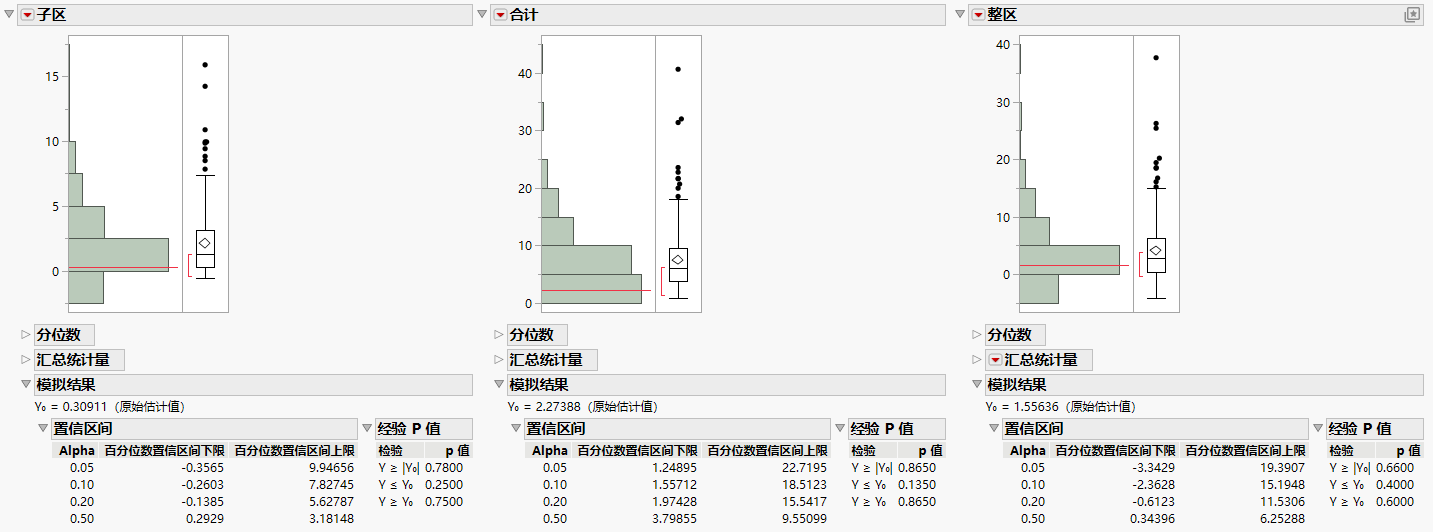Collapse the 合计 distribution report
Screen dimensions: 1433x532
483,15
